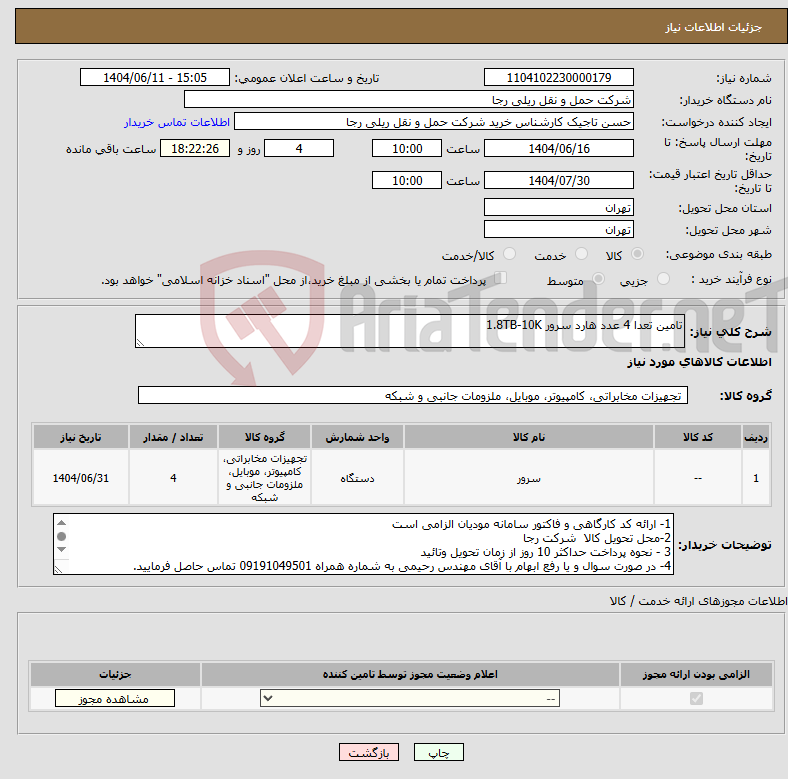
Task: Click the بازگشت (Back) button
Action: [x=369, y=752]
